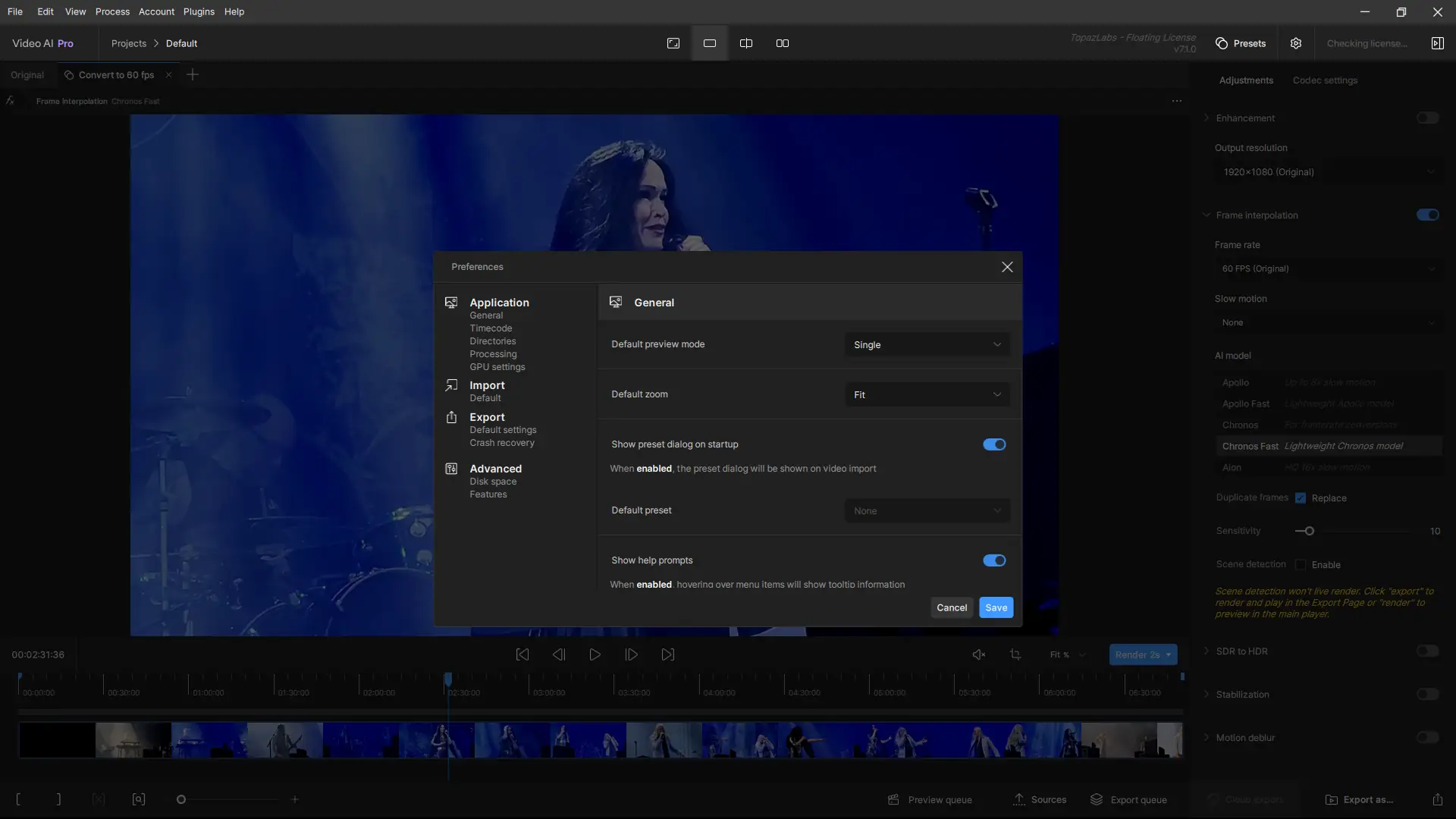Switch to side-by-side preview view icon
Viewport: 1456px width, 819px height.
point(783,43)
